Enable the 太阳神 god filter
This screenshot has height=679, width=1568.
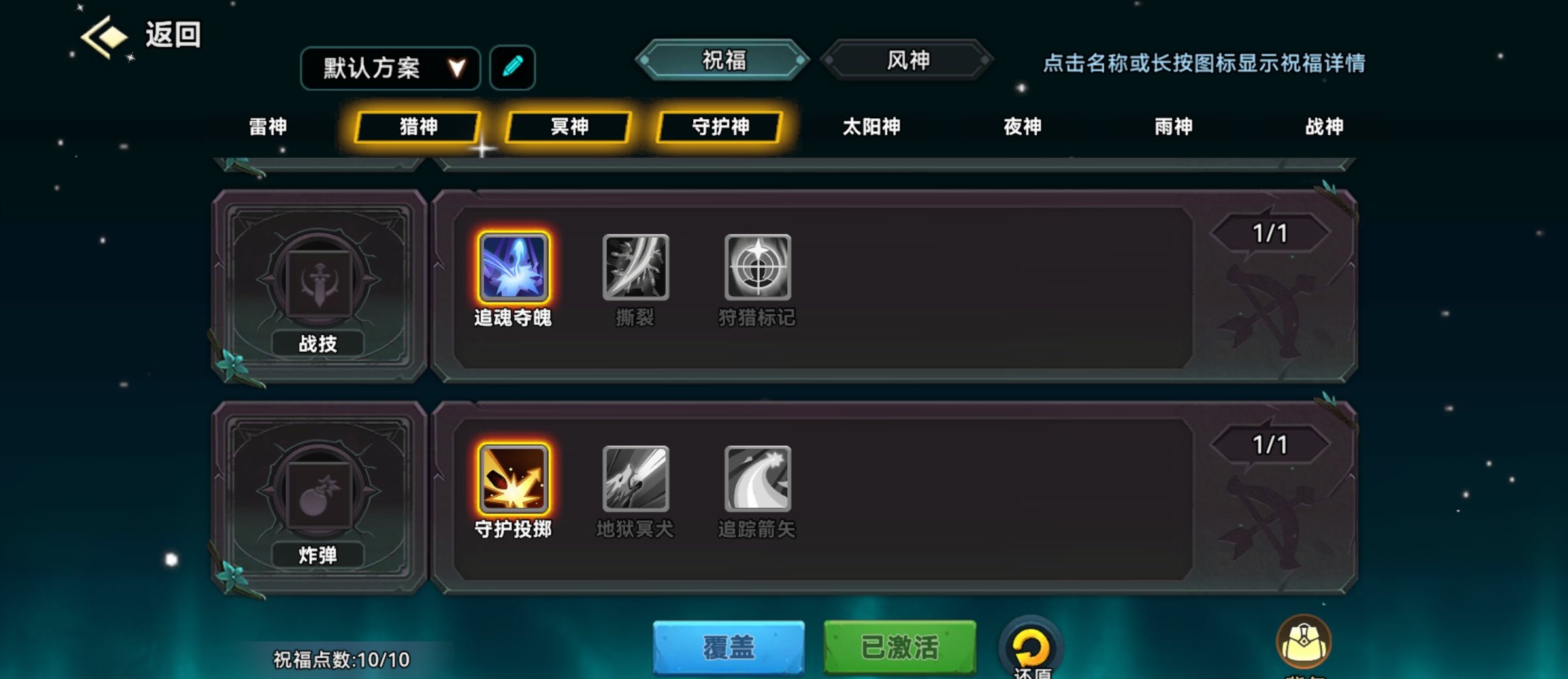(x=872, y=127)
